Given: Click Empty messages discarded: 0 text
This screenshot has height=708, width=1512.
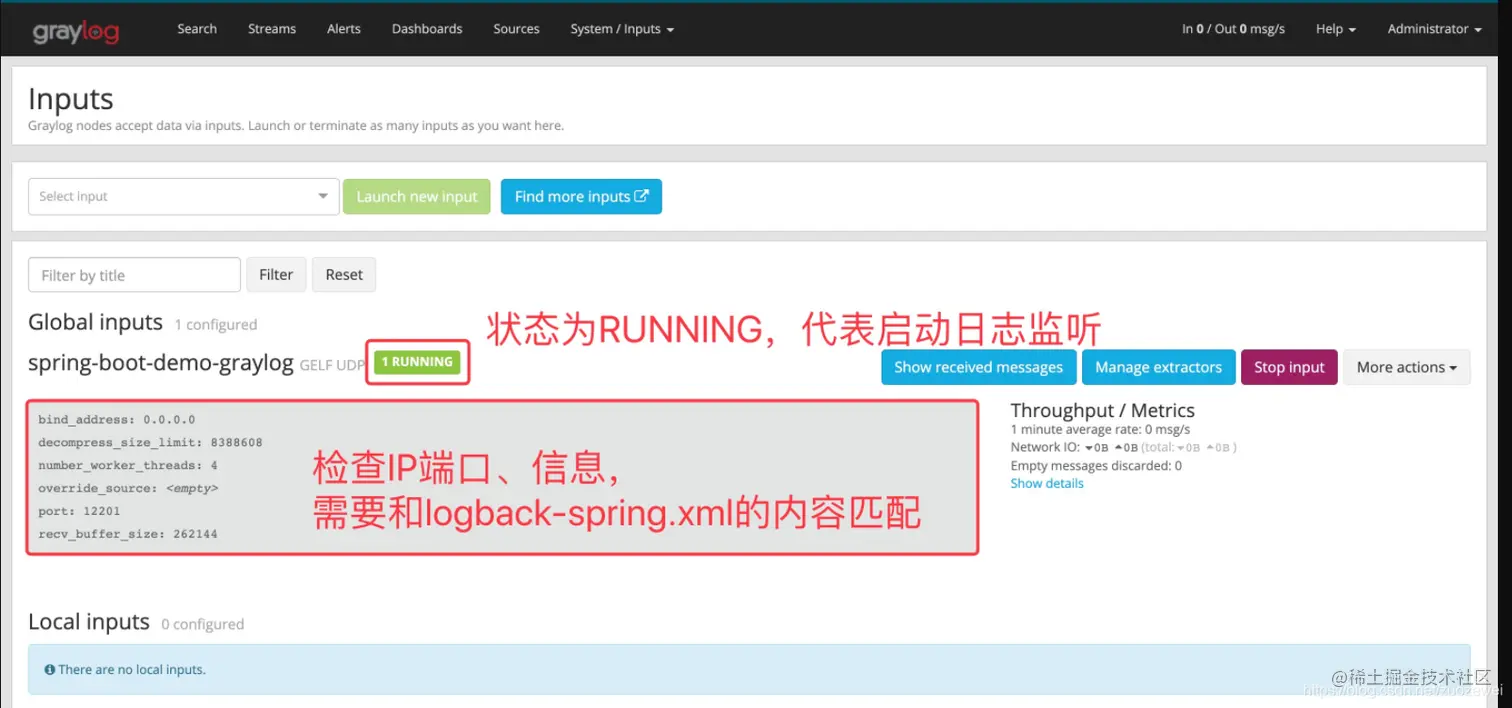Looking at the screenshot, I should [1096, 465].
